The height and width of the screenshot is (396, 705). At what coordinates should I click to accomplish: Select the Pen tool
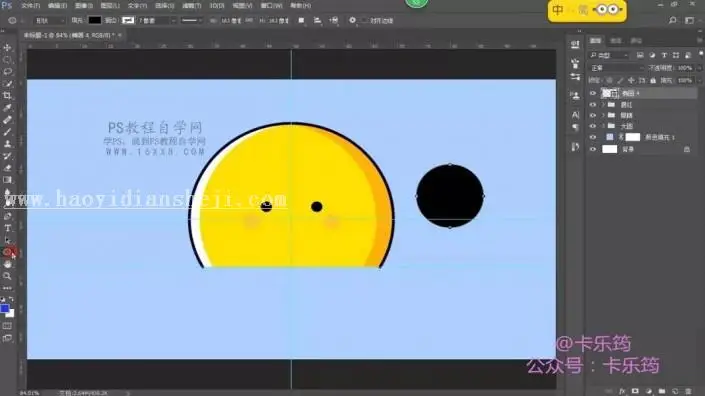pos(7,216)
